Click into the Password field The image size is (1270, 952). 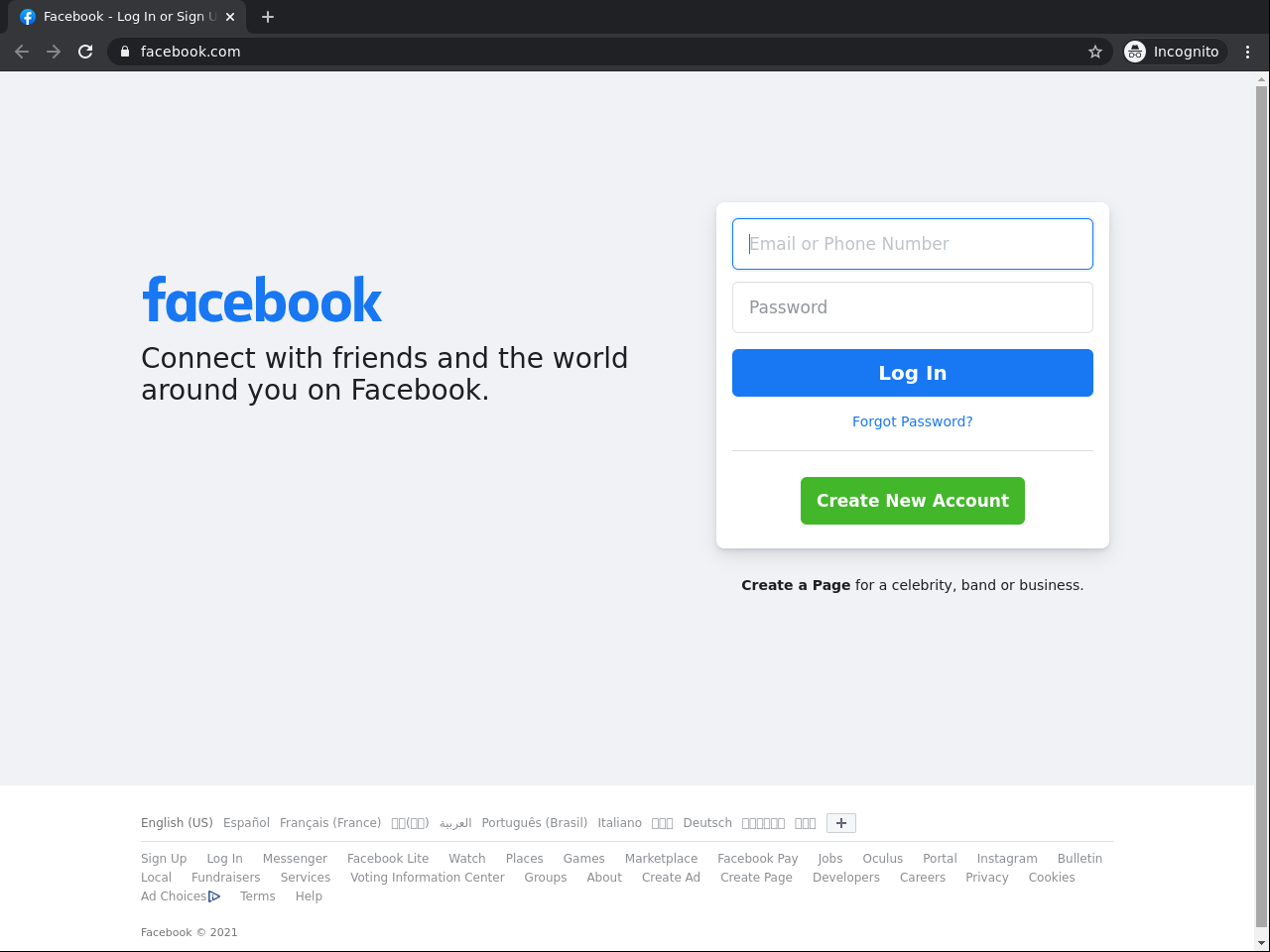click(913, 307)
